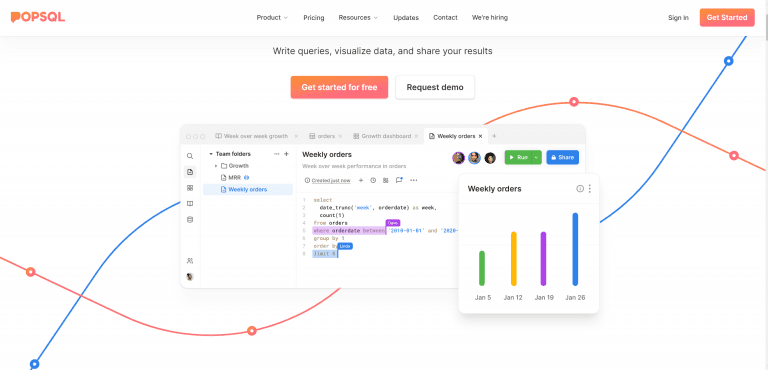Click the PopSQL logo
This screenshot has height=370, width=768.
click(x=38, y=17)
